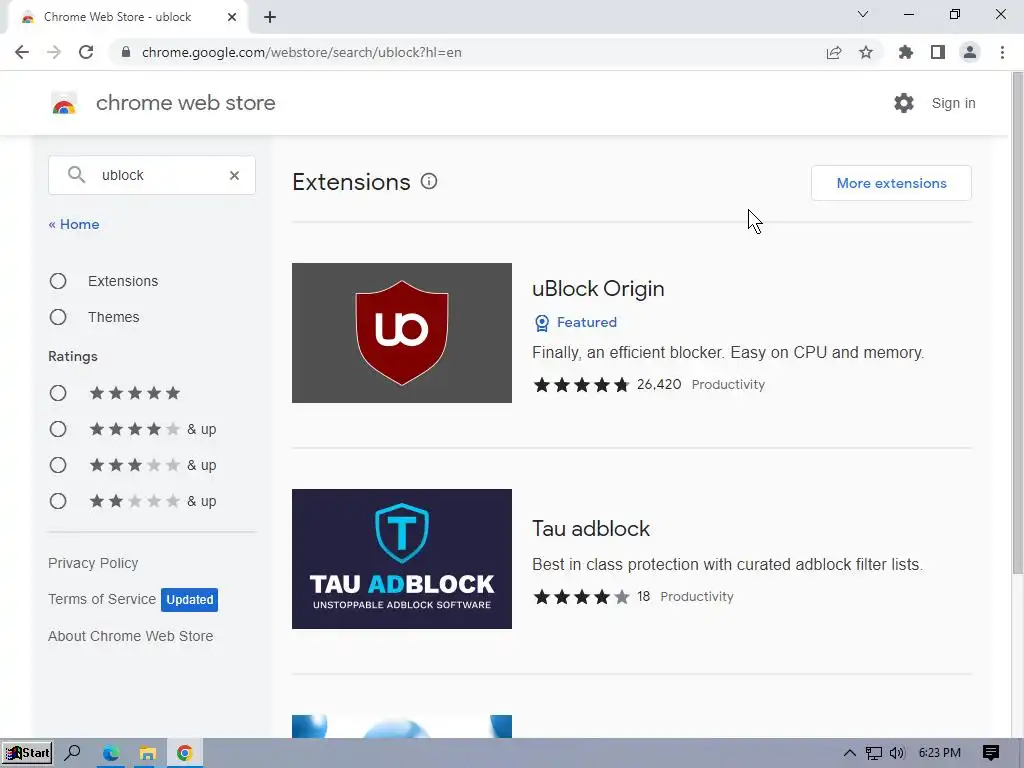
Task: Filter by five stars rating
Action: [x=58, y=393]
